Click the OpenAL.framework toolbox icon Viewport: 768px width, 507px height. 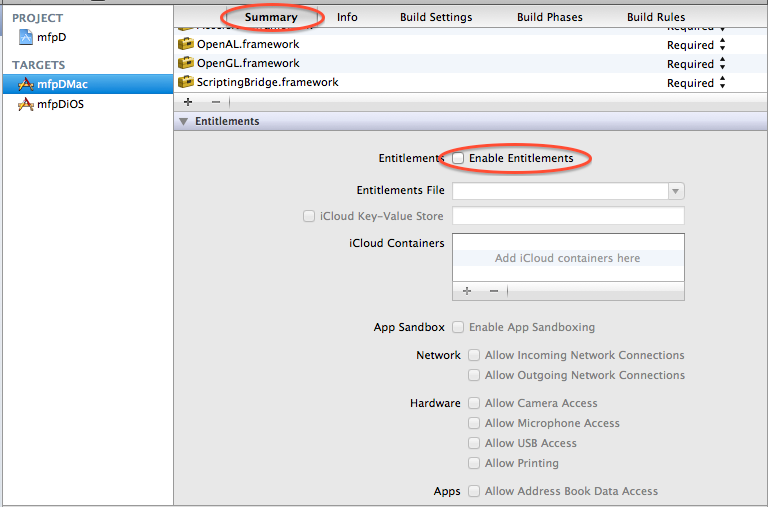pos(185,45)
